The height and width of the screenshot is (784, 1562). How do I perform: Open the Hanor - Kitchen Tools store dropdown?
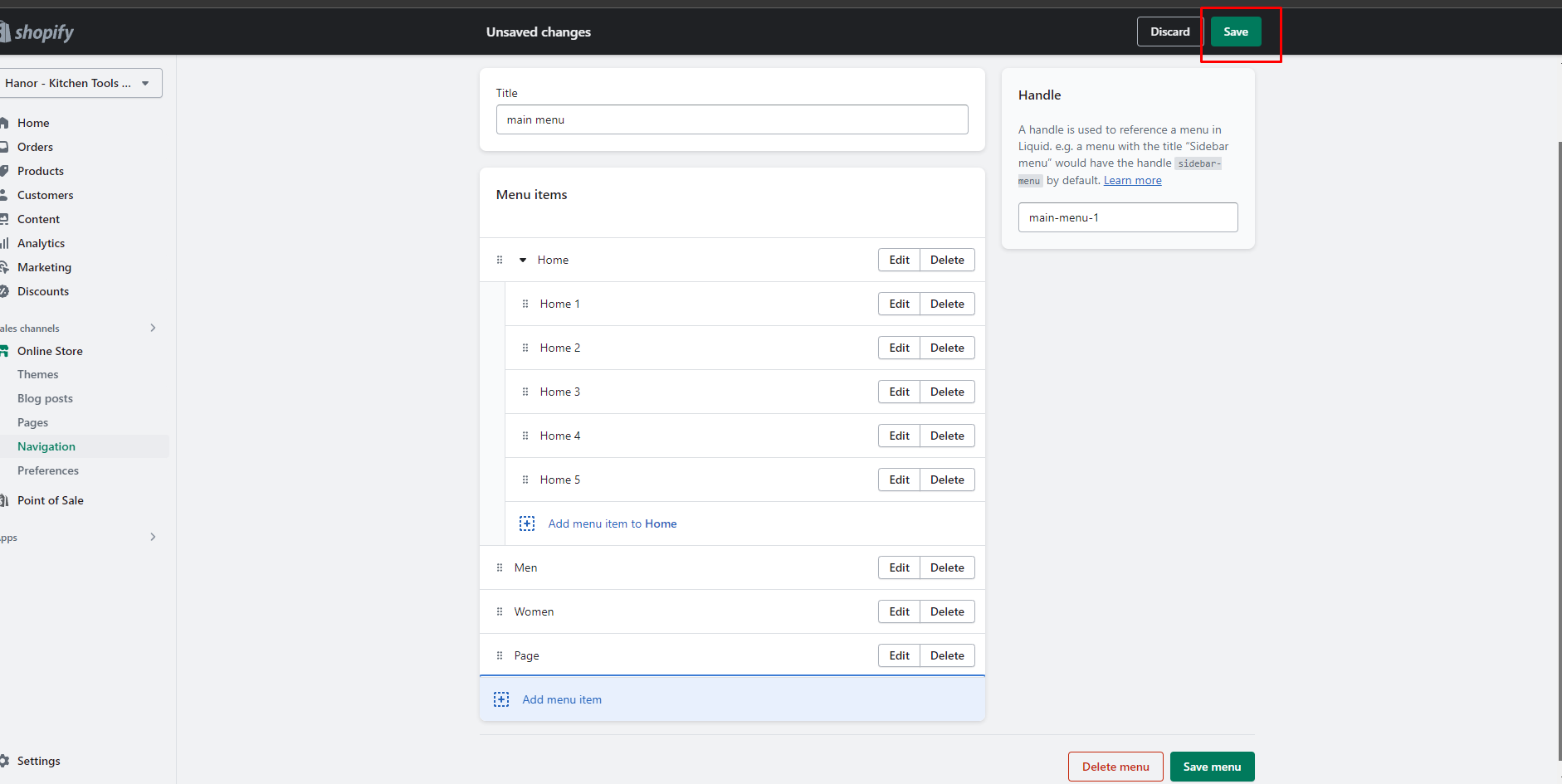pos(81,83)
